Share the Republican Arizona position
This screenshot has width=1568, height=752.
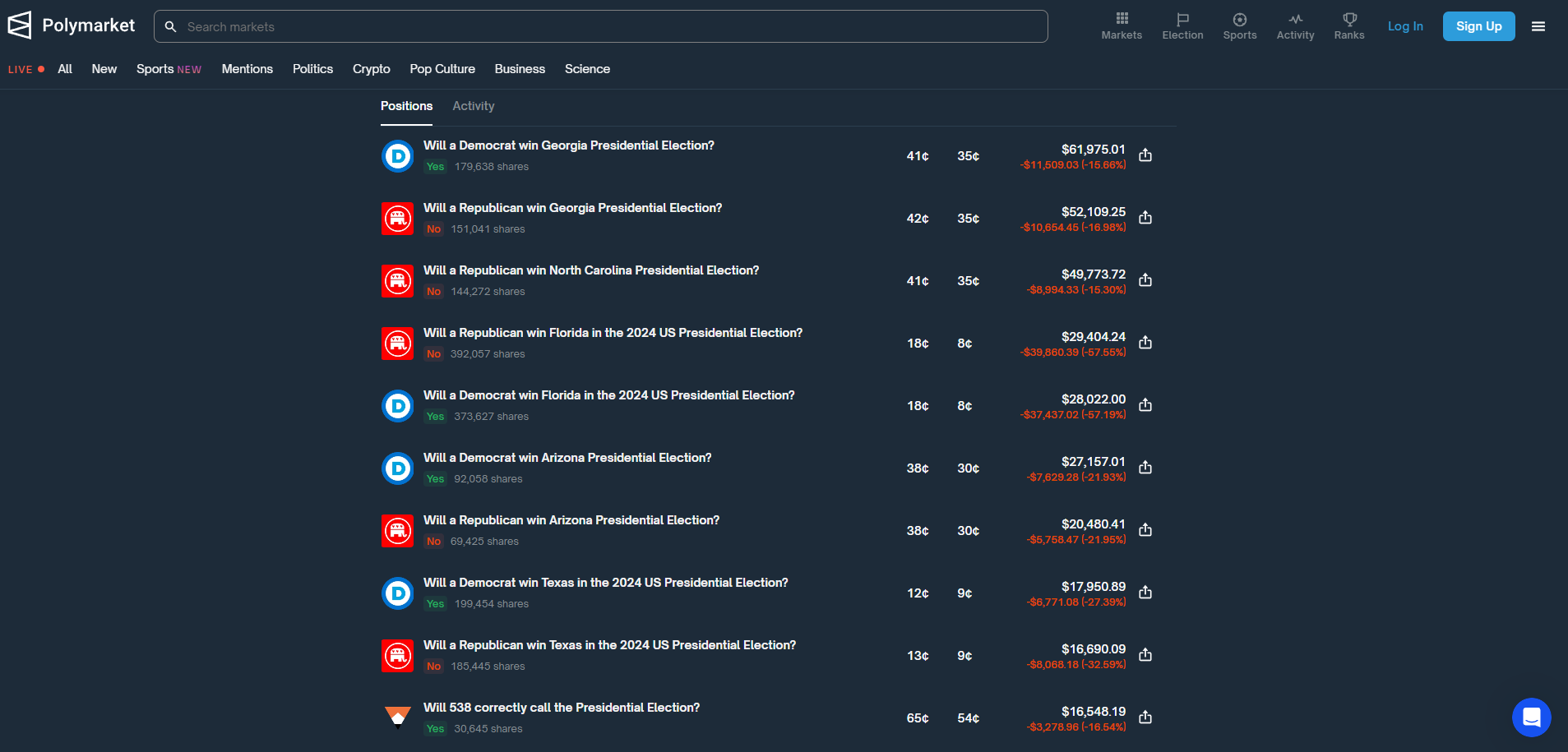(1145, 530)
